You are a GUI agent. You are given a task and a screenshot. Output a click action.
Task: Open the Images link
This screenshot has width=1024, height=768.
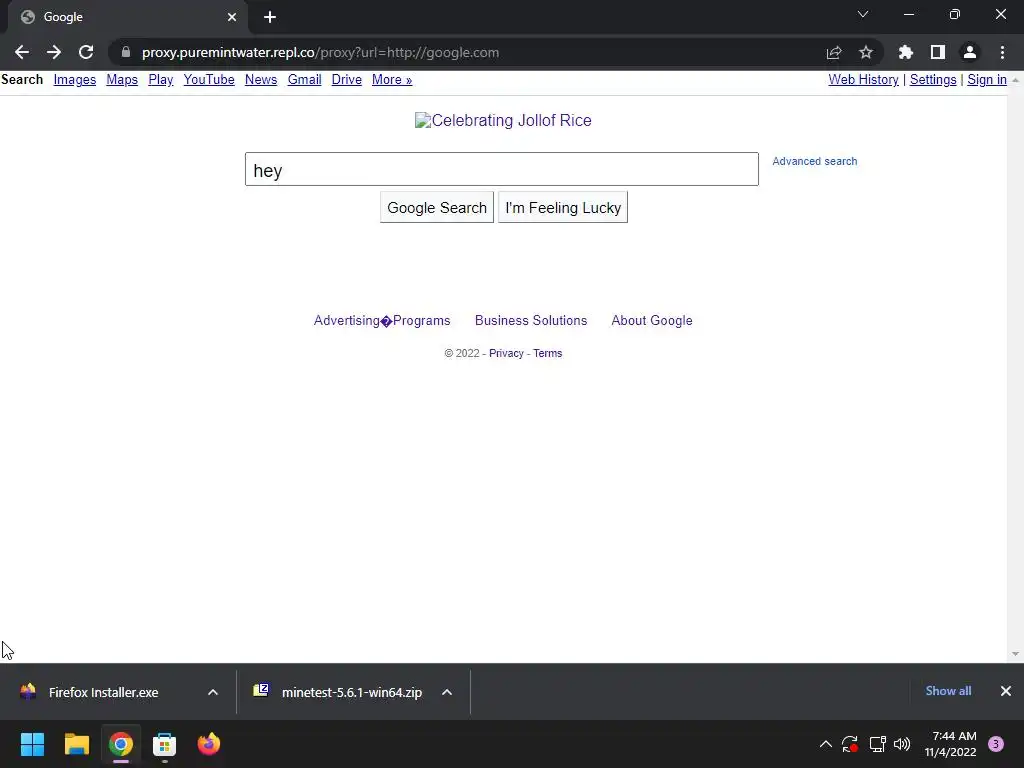(74, 80)
